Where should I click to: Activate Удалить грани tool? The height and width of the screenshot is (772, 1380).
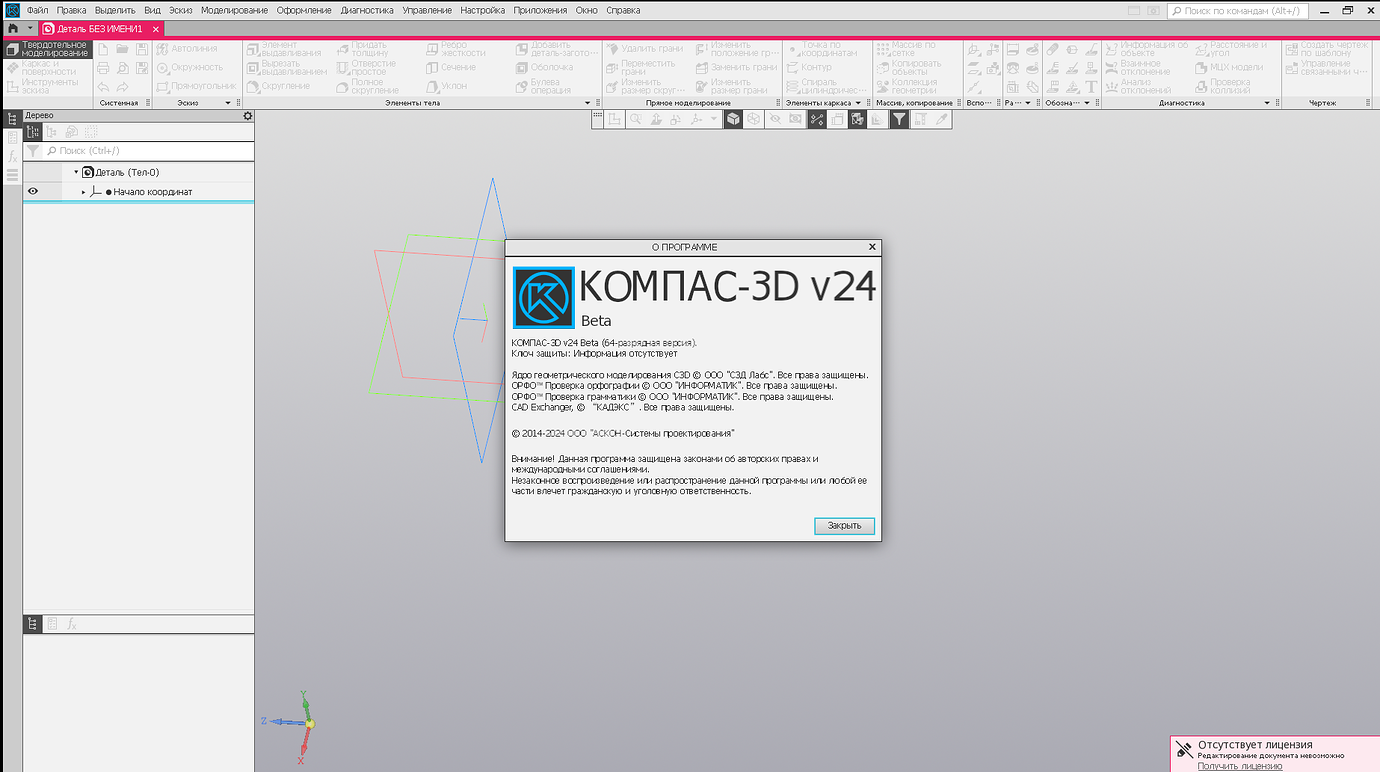click(x=644, y=47)
